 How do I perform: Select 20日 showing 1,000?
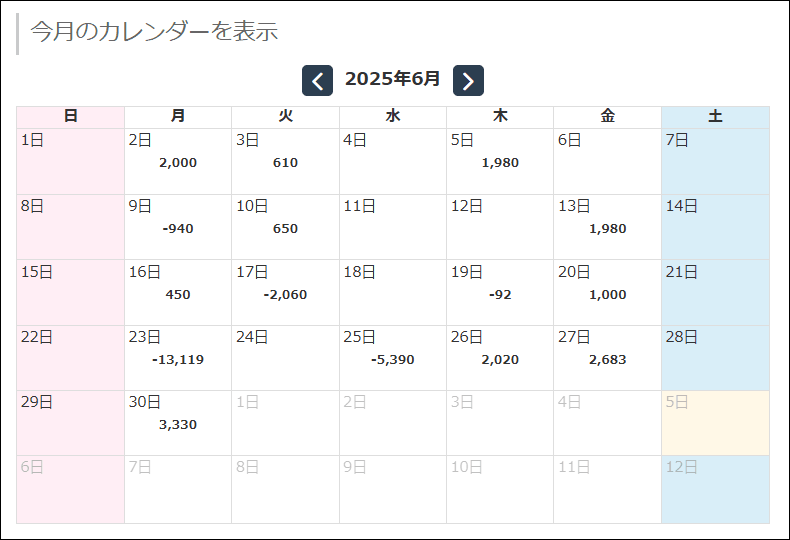pos(607,293)
